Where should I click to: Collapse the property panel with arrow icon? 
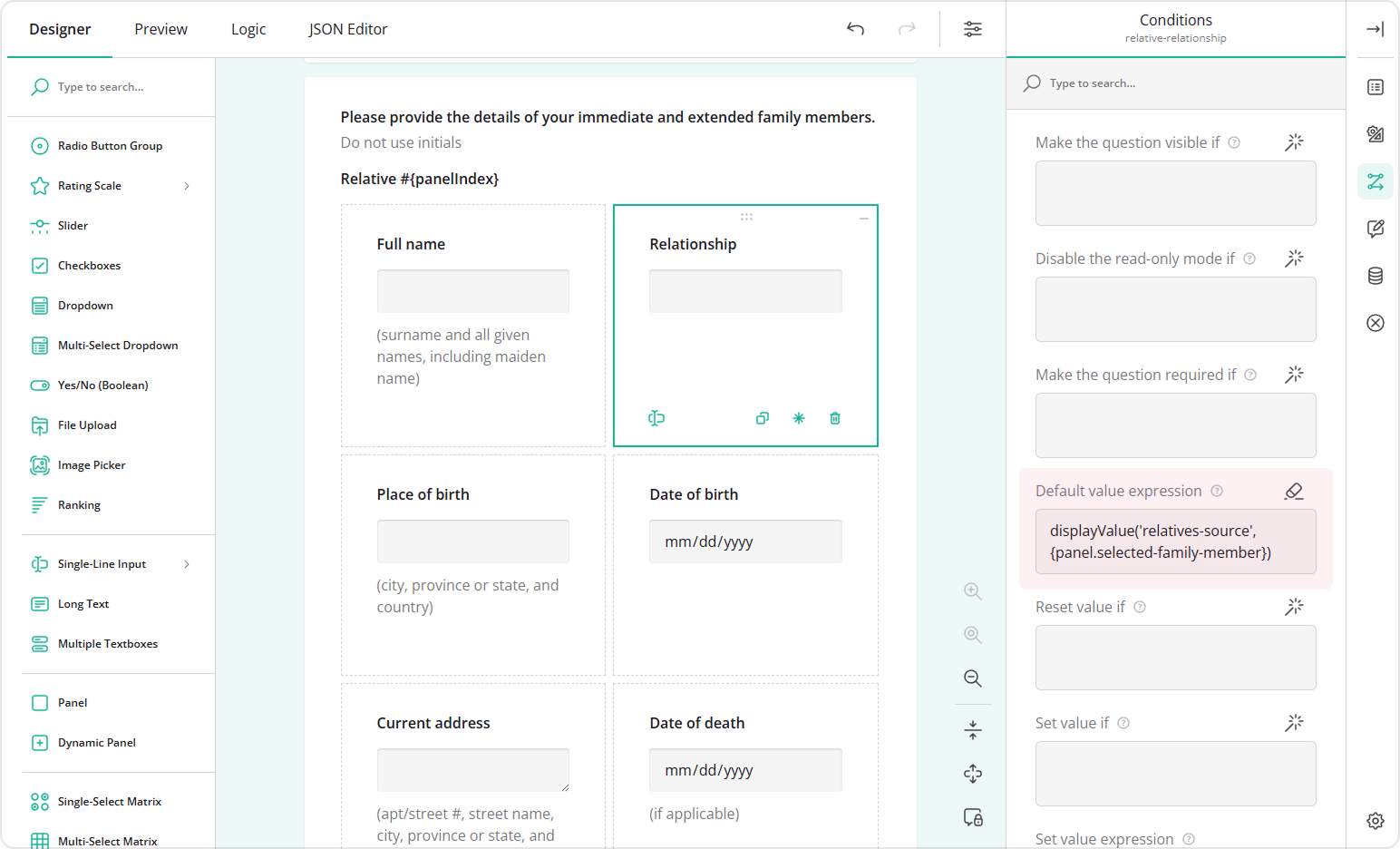click(1375, 29)
